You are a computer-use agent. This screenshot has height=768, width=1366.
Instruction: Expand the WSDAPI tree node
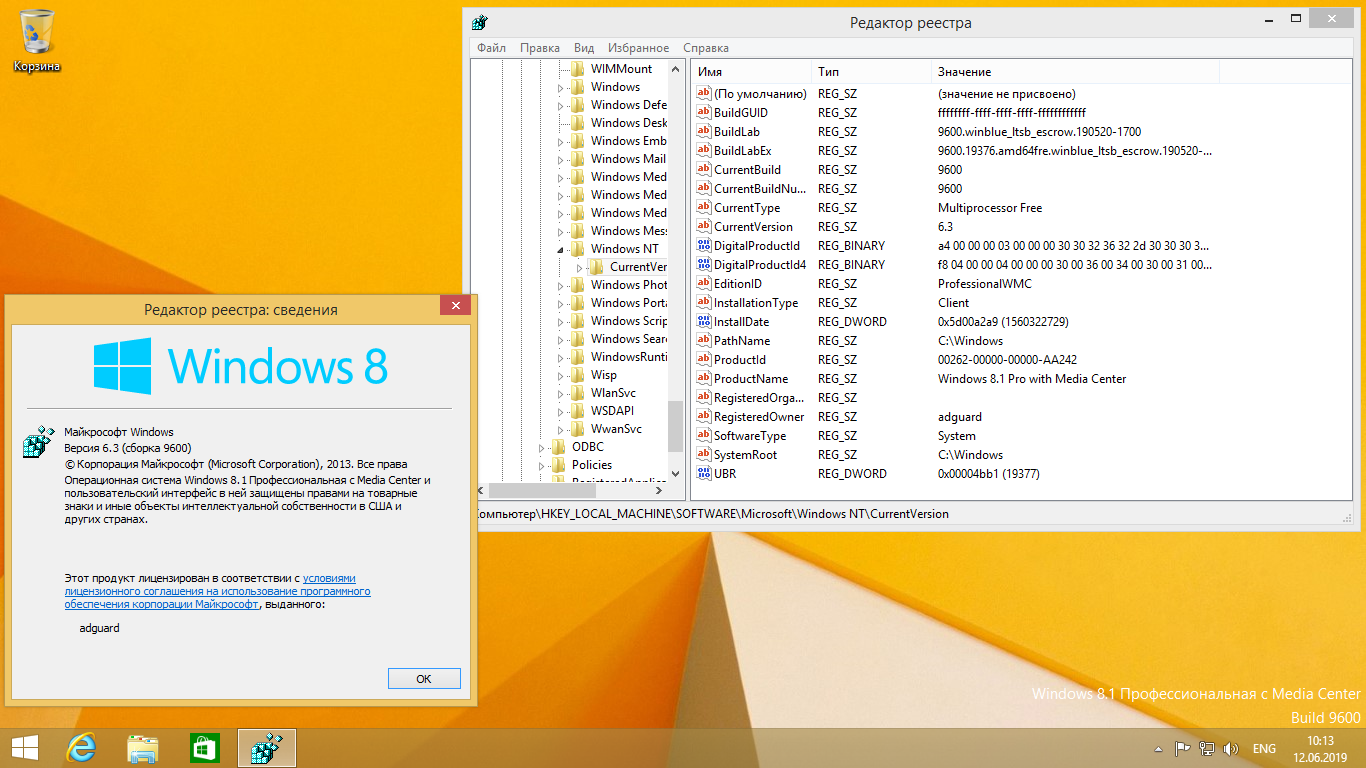561,411
